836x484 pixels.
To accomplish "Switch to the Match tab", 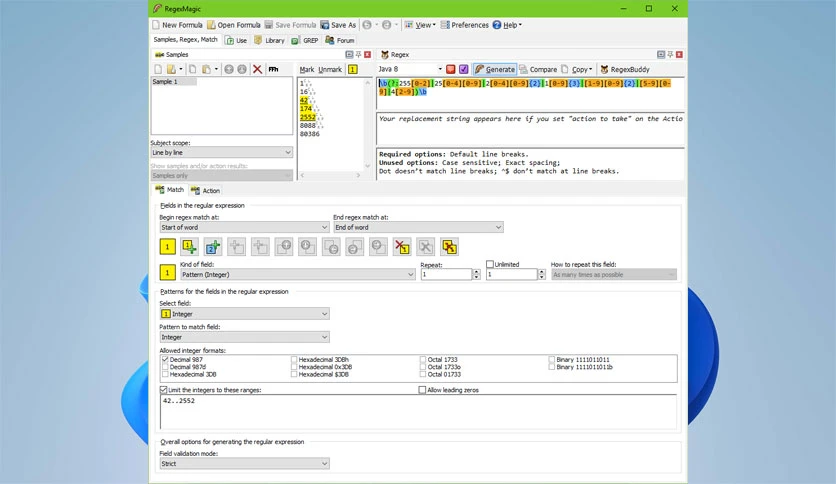I will click(x=170, y=190).
